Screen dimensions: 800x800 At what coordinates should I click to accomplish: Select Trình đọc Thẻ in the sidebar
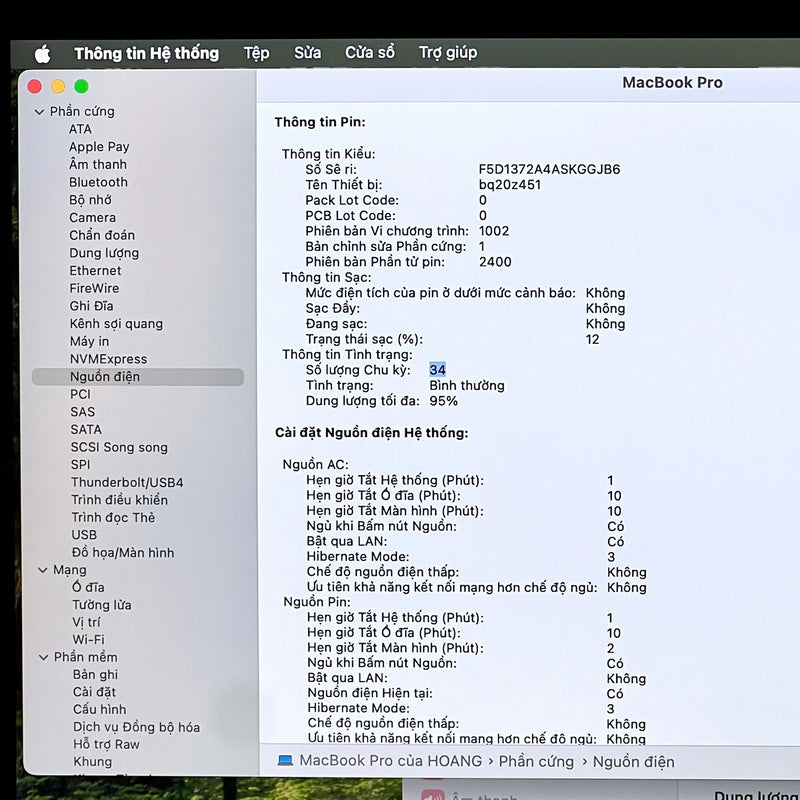(113, 517)
